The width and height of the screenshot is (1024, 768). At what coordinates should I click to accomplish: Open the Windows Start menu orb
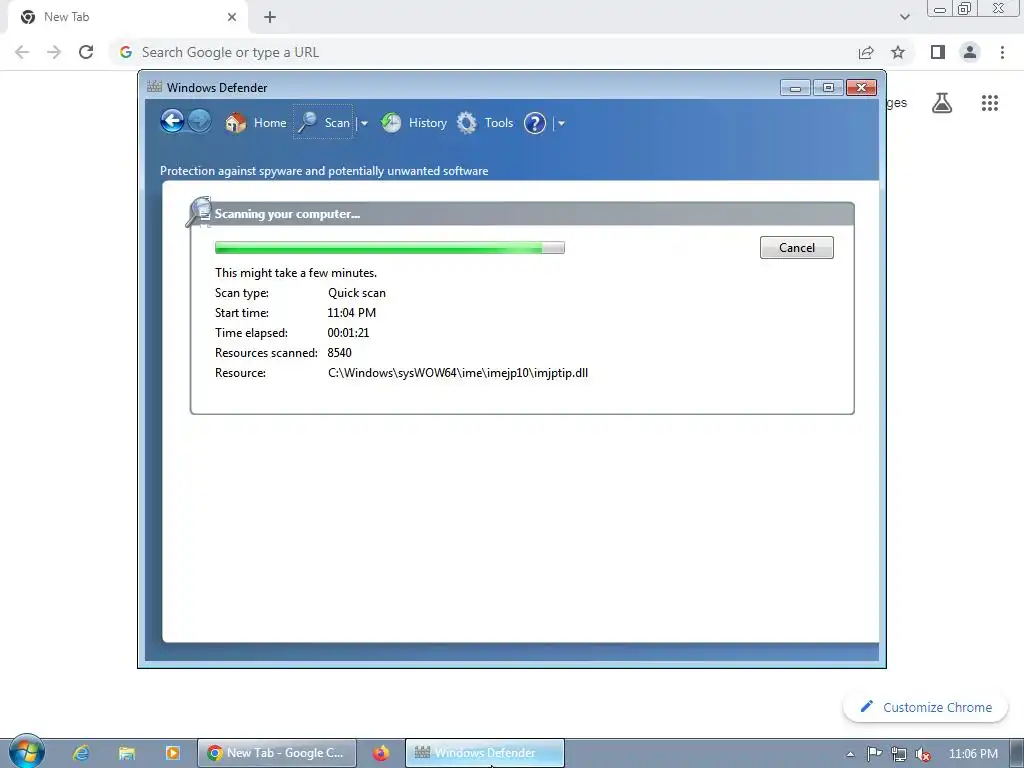(27, 752)
